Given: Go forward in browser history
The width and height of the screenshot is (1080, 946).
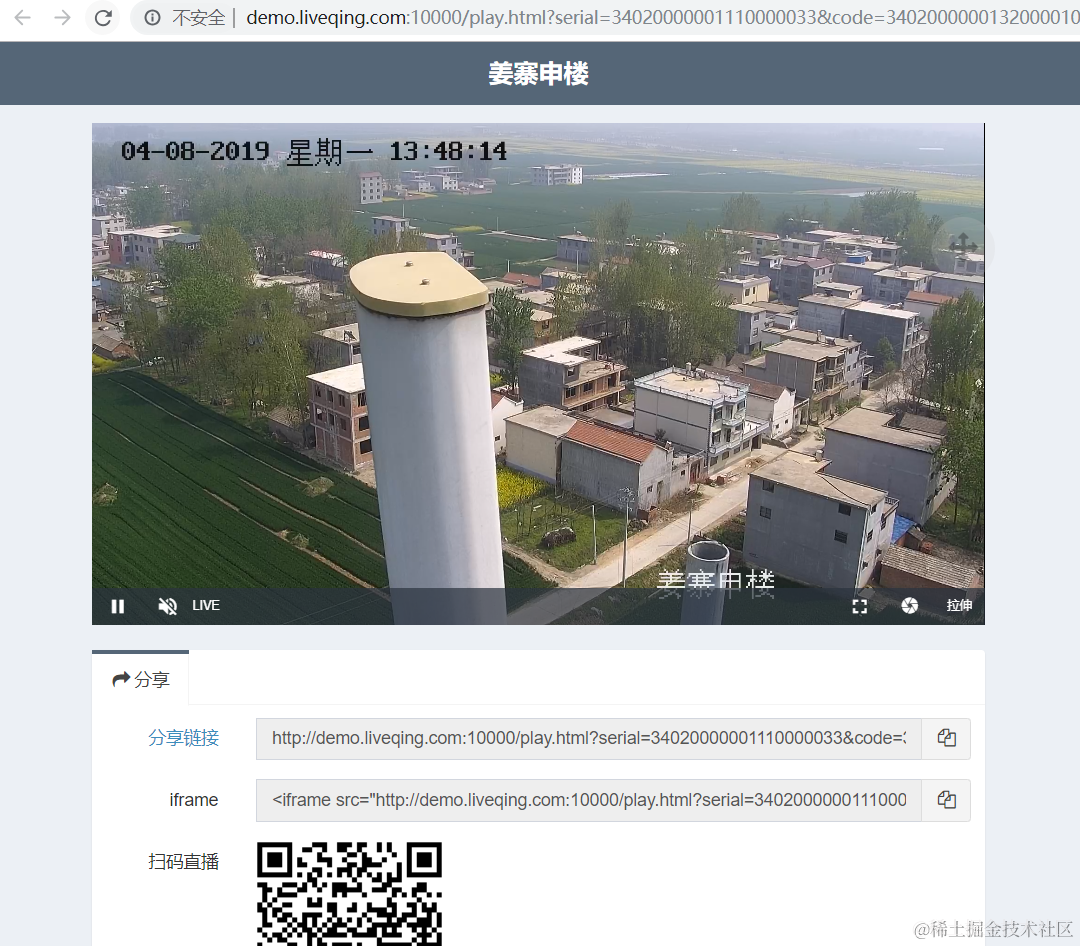Looking at the screenshot, I should 63,18.
